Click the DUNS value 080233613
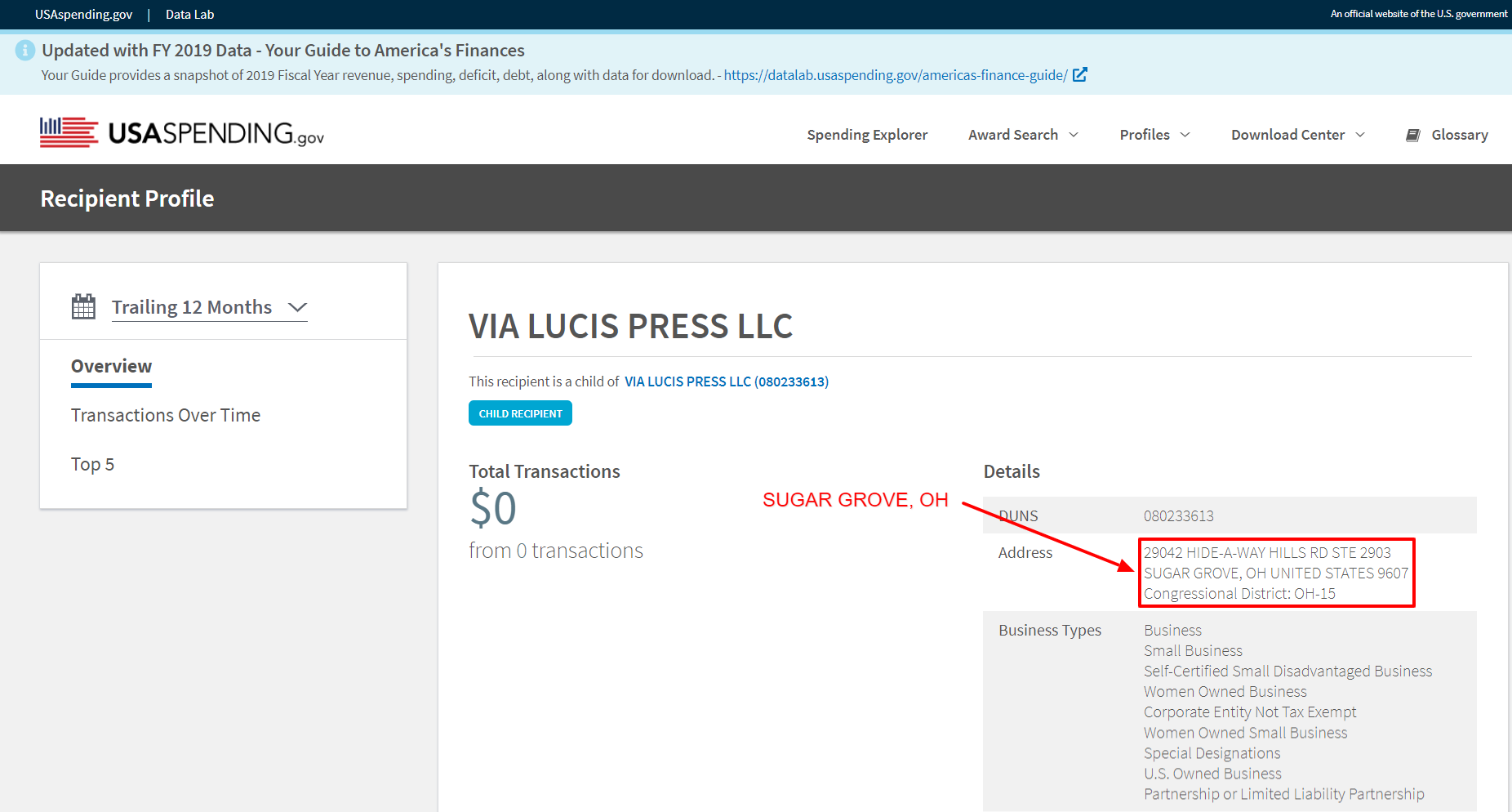 [x=1179, y=516]
